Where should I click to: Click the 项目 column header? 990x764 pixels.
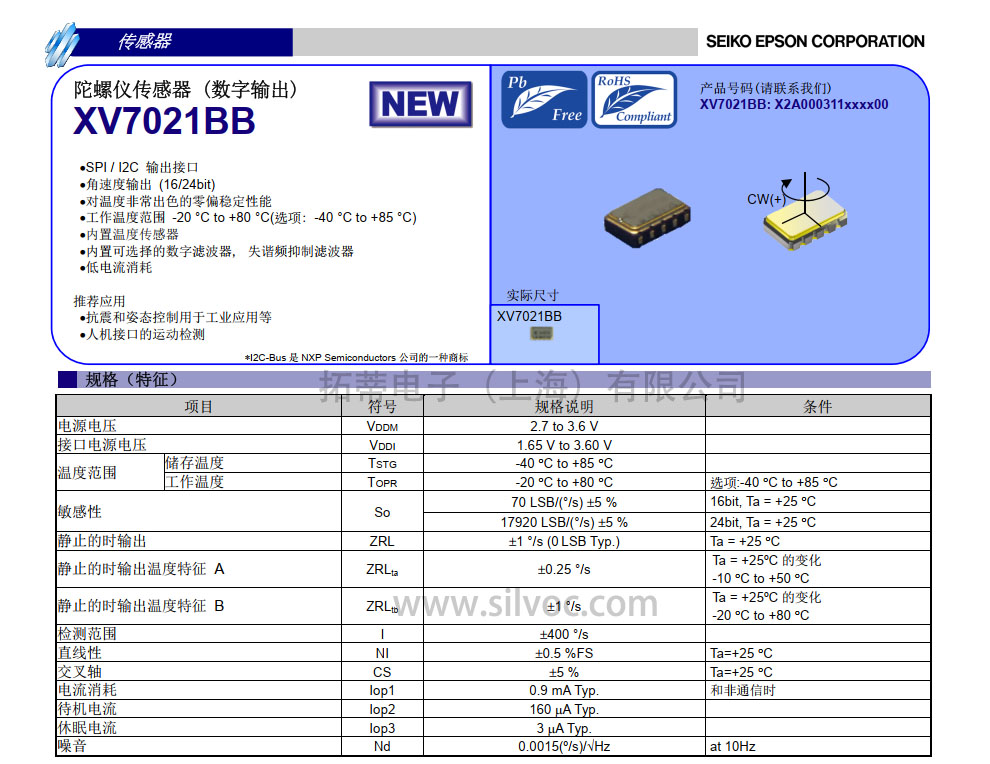point(198,407)
